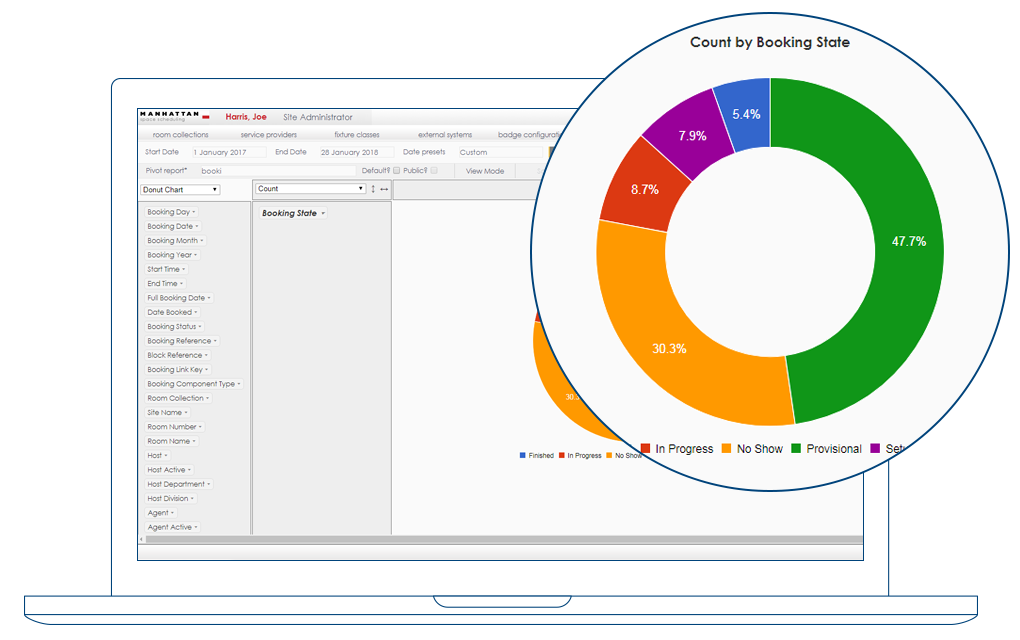The width and height of the screenshot is (1020, 640).
Task: Click the magnified red In Progress legend swatch
Action: [645, 448]
